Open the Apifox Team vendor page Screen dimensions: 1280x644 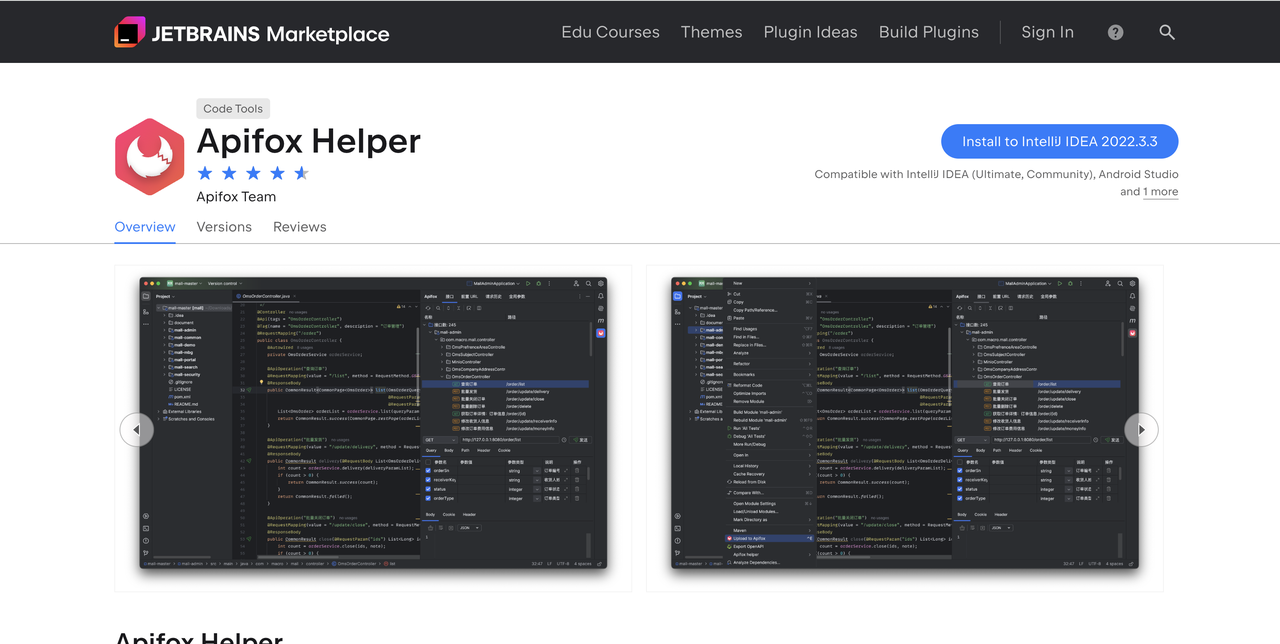[x=236, y=197]
